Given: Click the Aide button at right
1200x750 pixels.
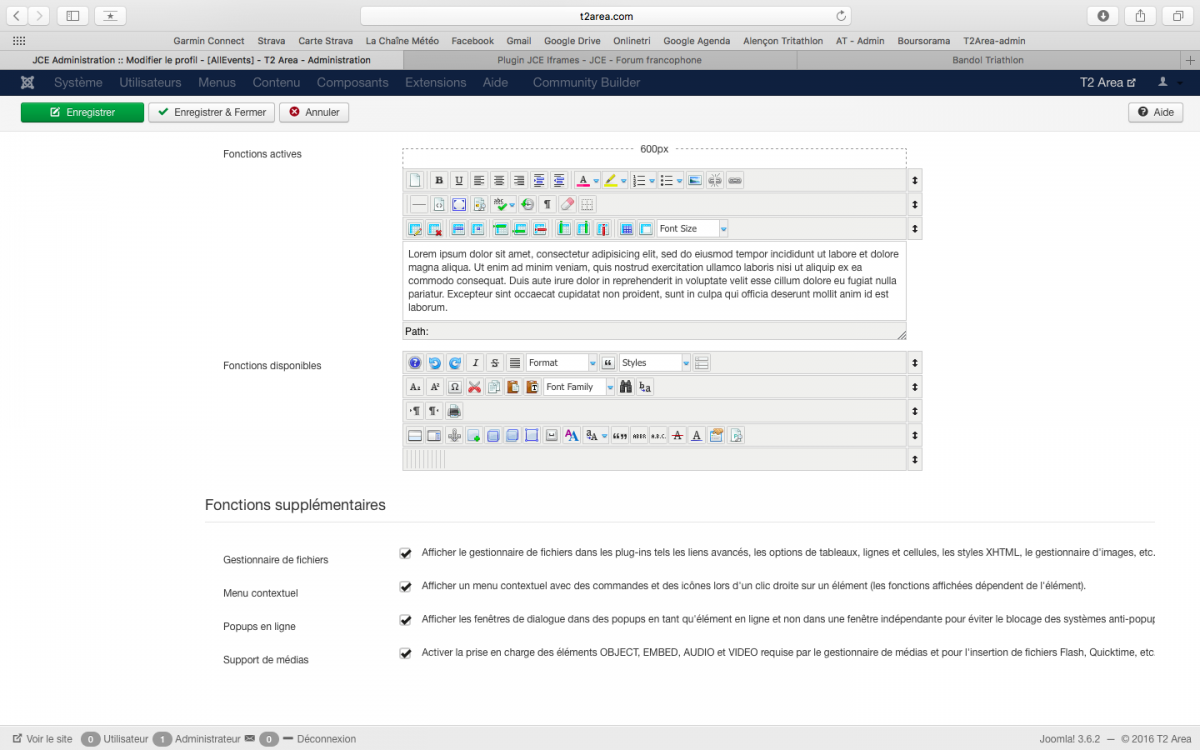Looking at the screenshot, I should [1156, 112].
